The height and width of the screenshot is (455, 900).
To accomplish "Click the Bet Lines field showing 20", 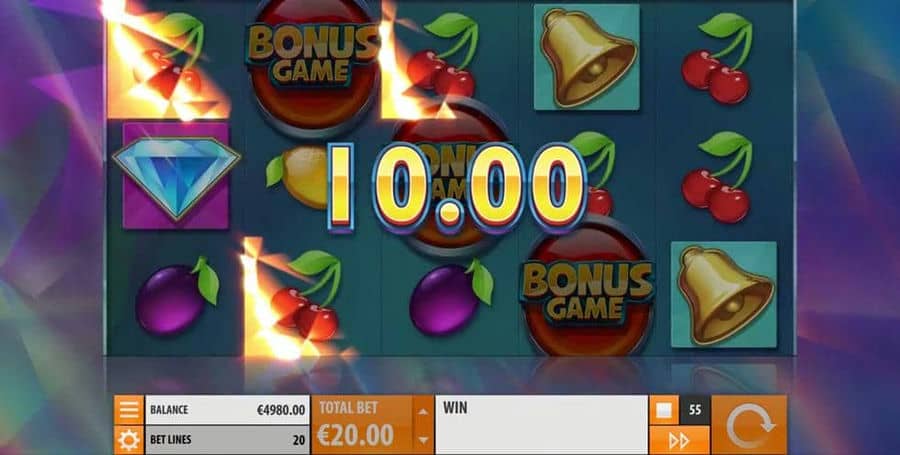I will pyautogui.click(x=227, y=440).
